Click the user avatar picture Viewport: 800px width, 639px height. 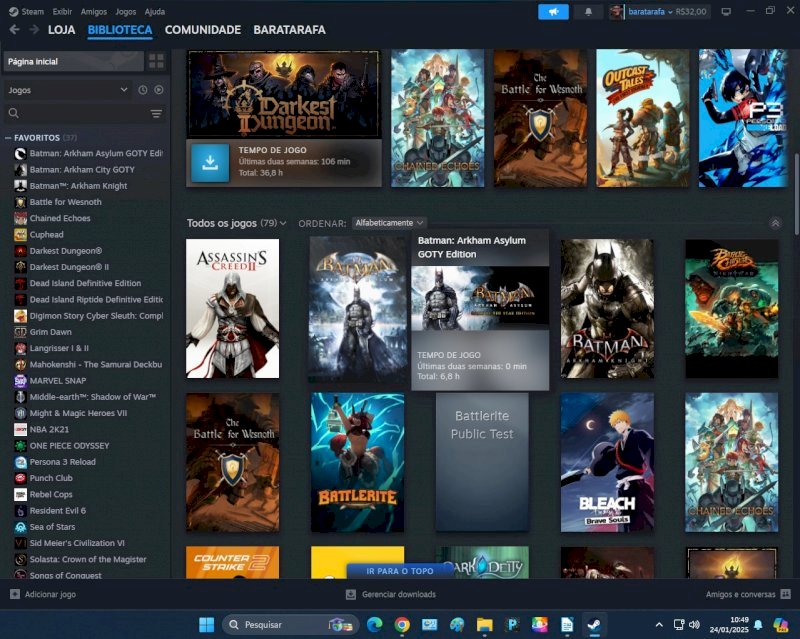(x=616, y=12)
